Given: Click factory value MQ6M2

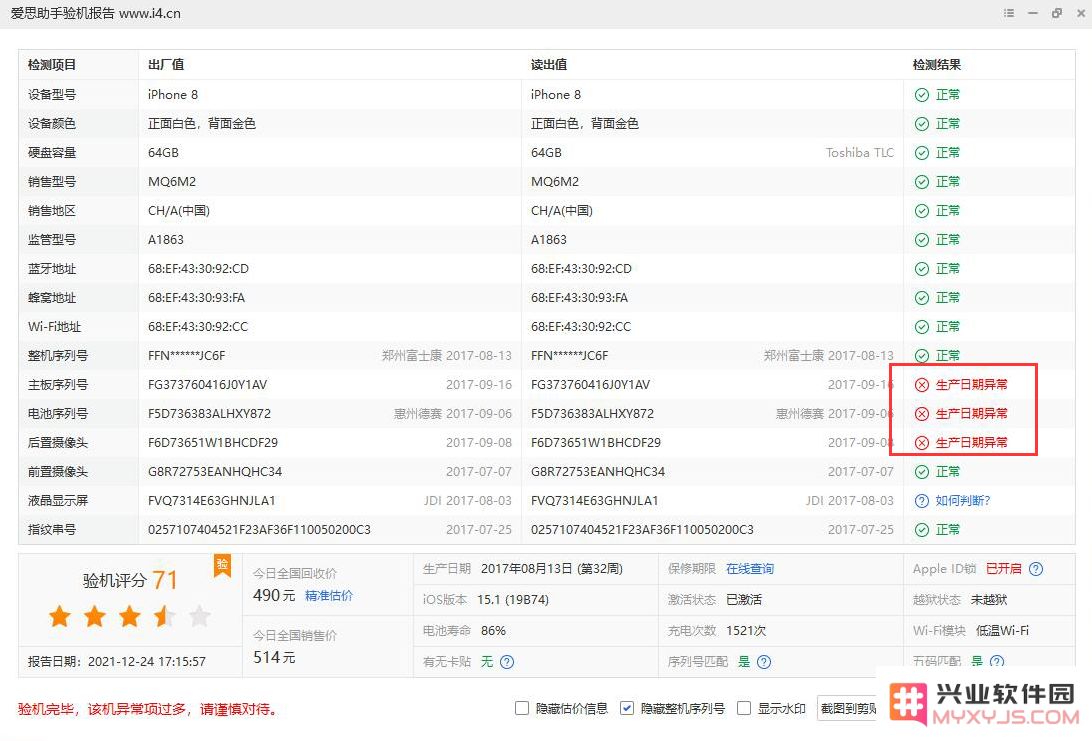Looking at the screenshot, I should click(x=172, y=182).
